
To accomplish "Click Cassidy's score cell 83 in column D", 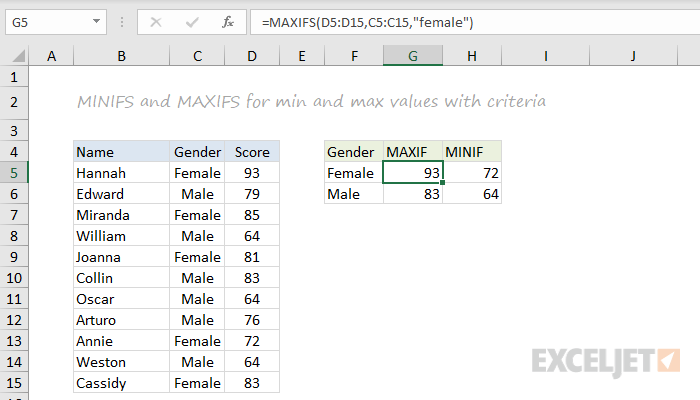I will 252,383.
